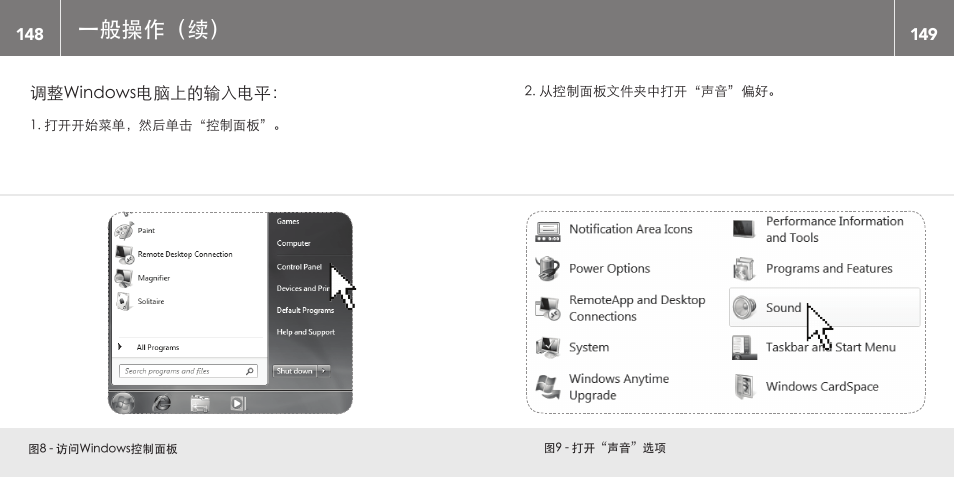Open Programs and Features link
Screen dimensions: 954x478
tap(829, 269)
